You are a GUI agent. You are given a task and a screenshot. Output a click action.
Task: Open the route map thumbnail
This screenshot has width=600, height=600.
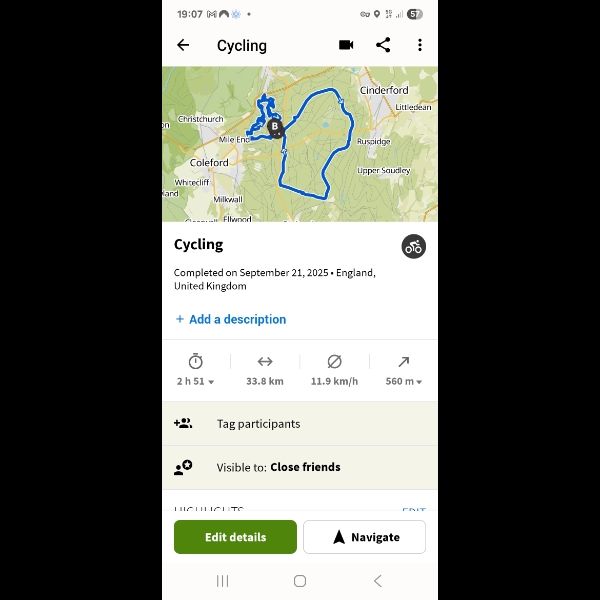click(x=300, y=144)
